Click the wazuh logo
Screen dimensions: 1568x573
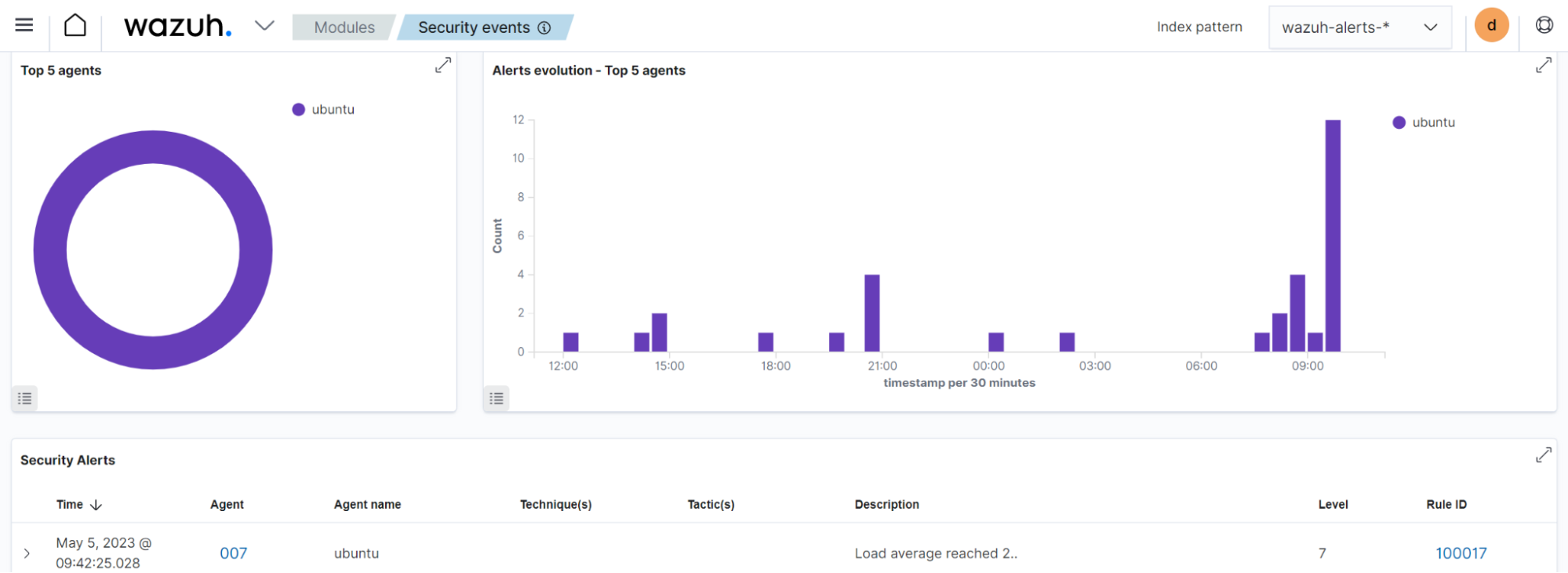point(178,26)
